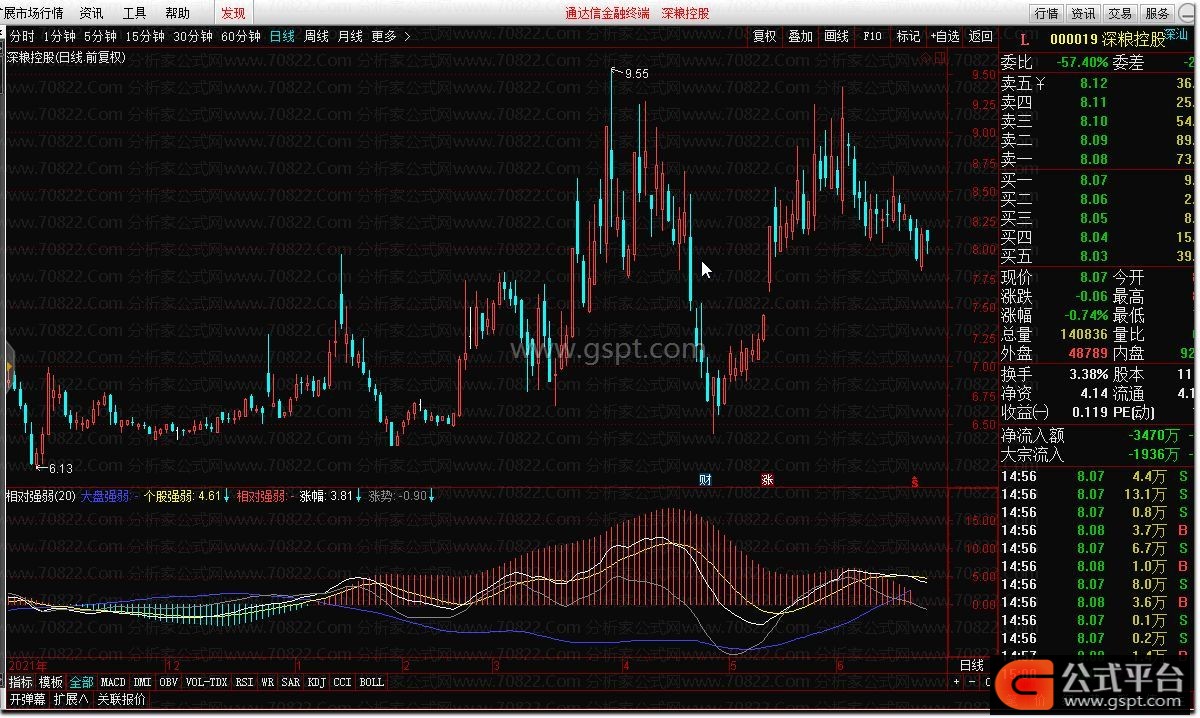
Task: Open the 资讯 menu
Action: coord(91,13)
